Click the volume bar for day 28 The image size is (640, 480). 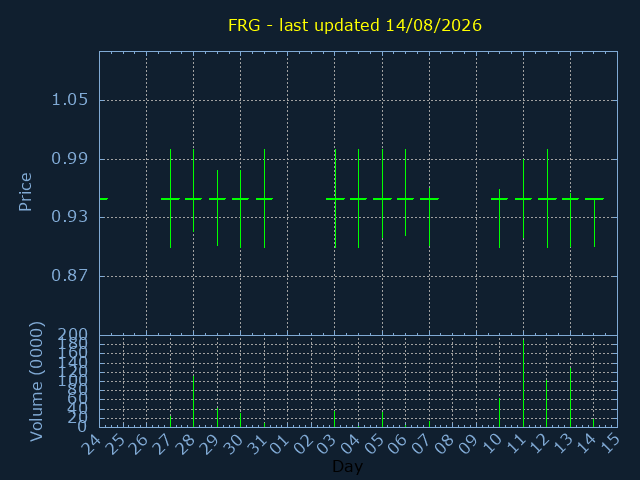tap(193, 401)
